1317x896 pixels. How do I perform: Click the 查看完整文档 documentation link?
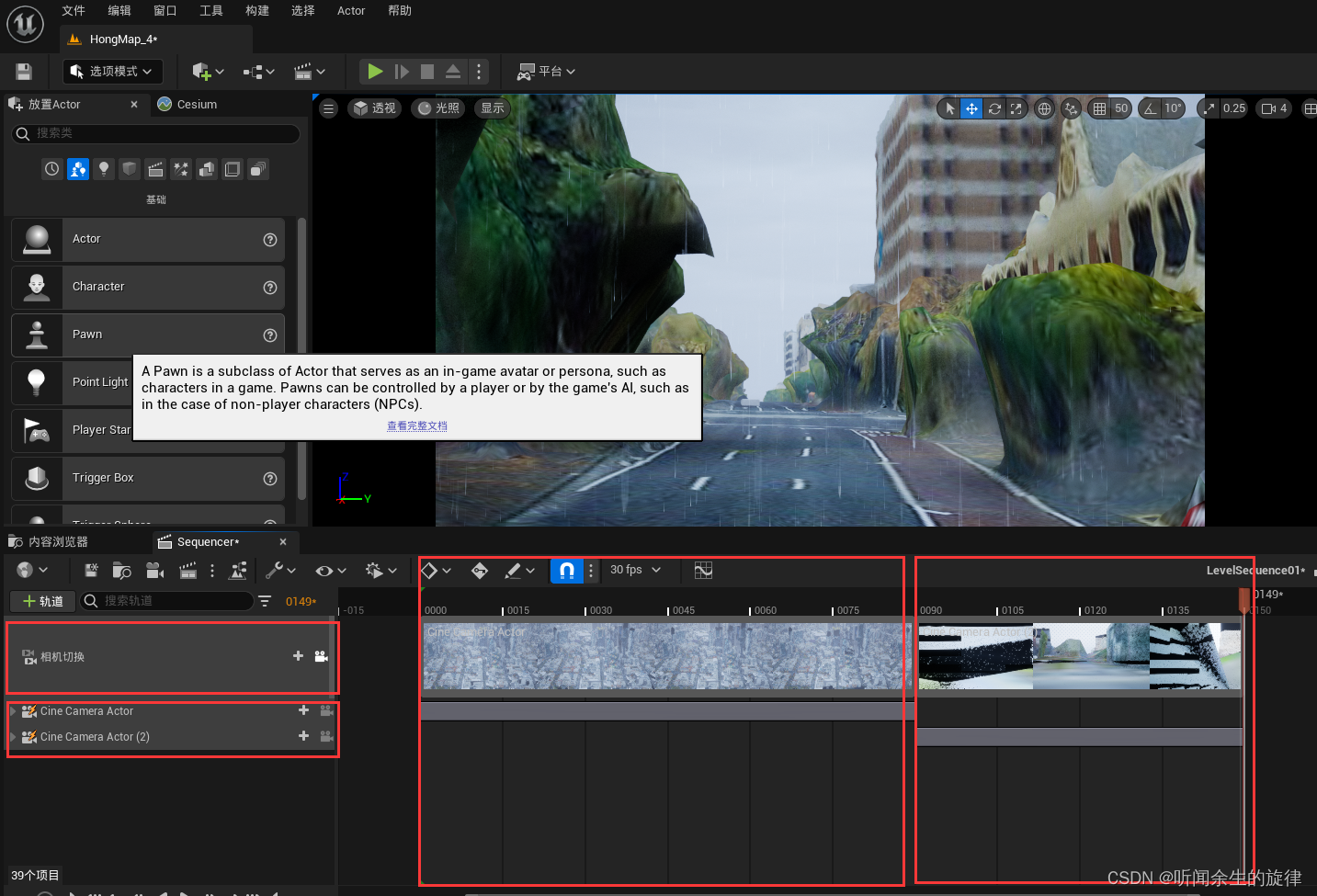416,425
